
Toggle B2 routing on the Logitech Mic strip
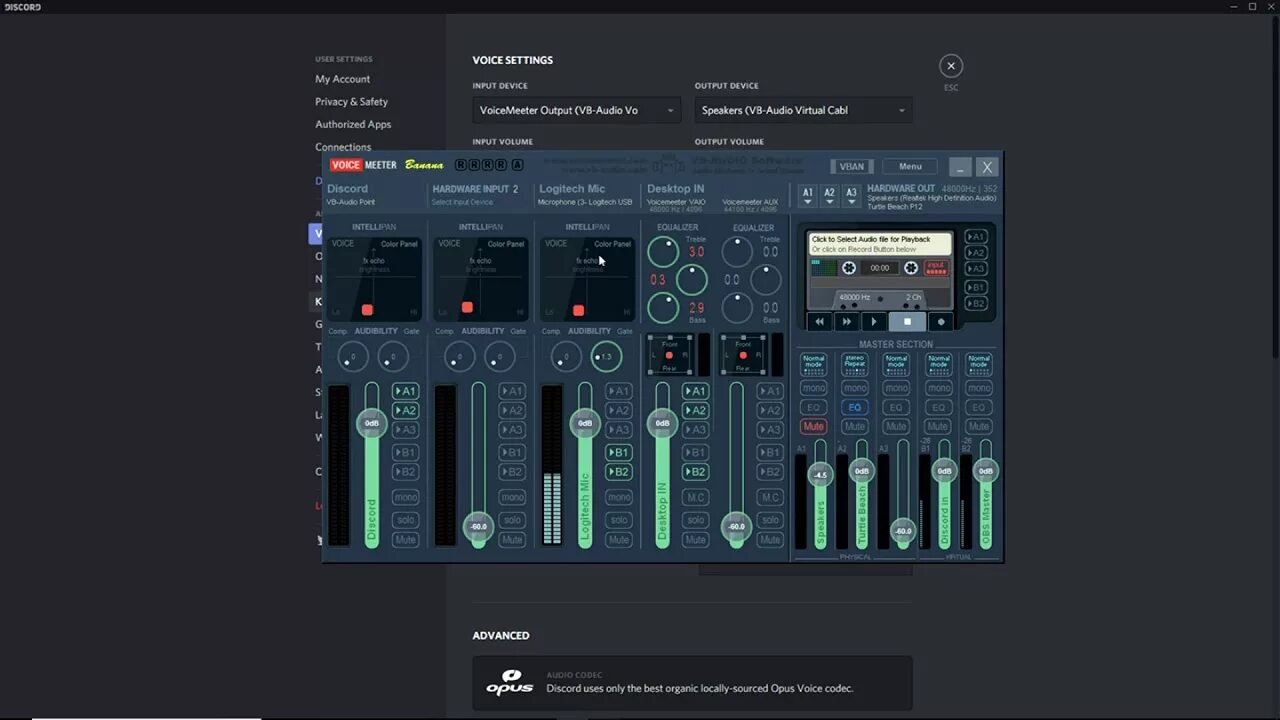pos(619,472)
